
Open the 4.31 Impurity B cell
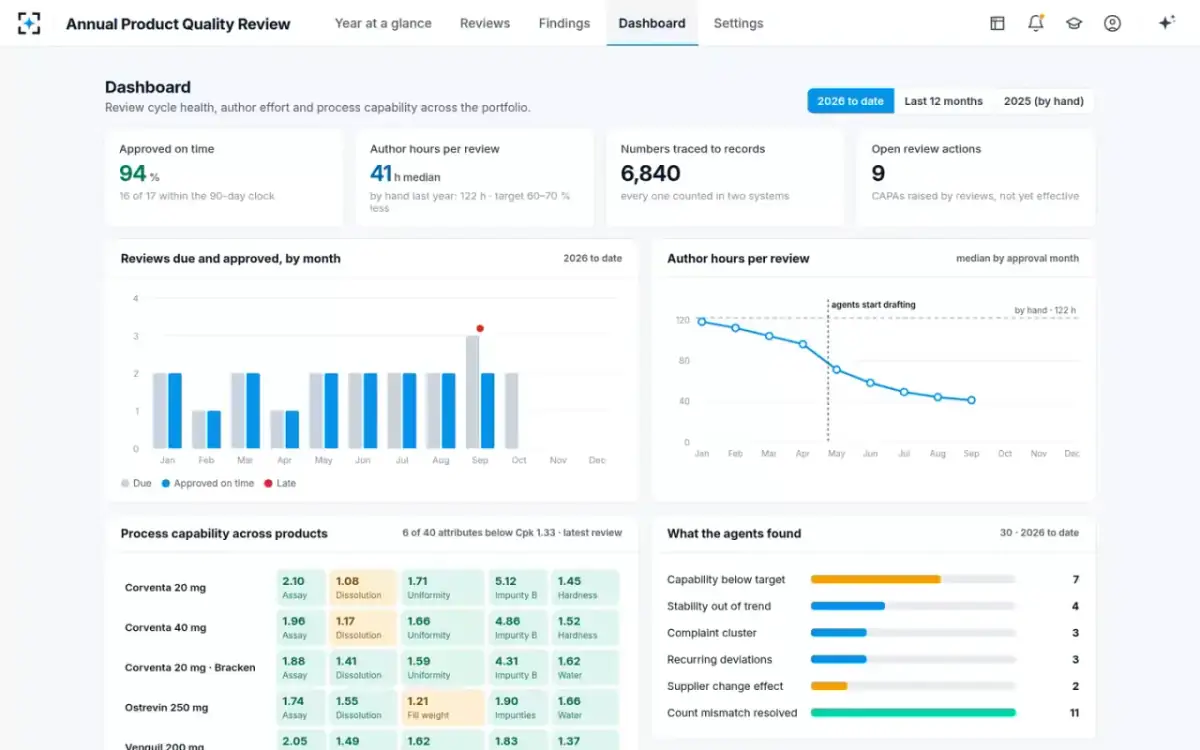pos(518,667)
